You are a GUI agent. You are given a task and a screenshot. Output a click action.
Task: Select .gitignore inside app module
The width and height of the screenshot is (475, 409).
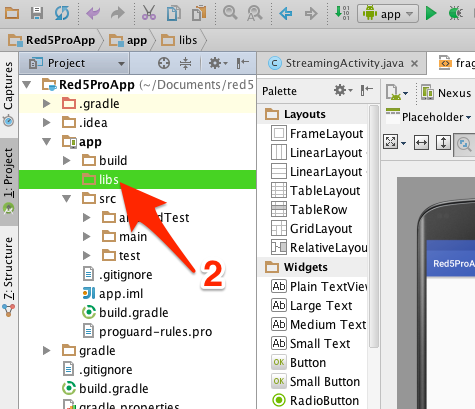[117, 275]
